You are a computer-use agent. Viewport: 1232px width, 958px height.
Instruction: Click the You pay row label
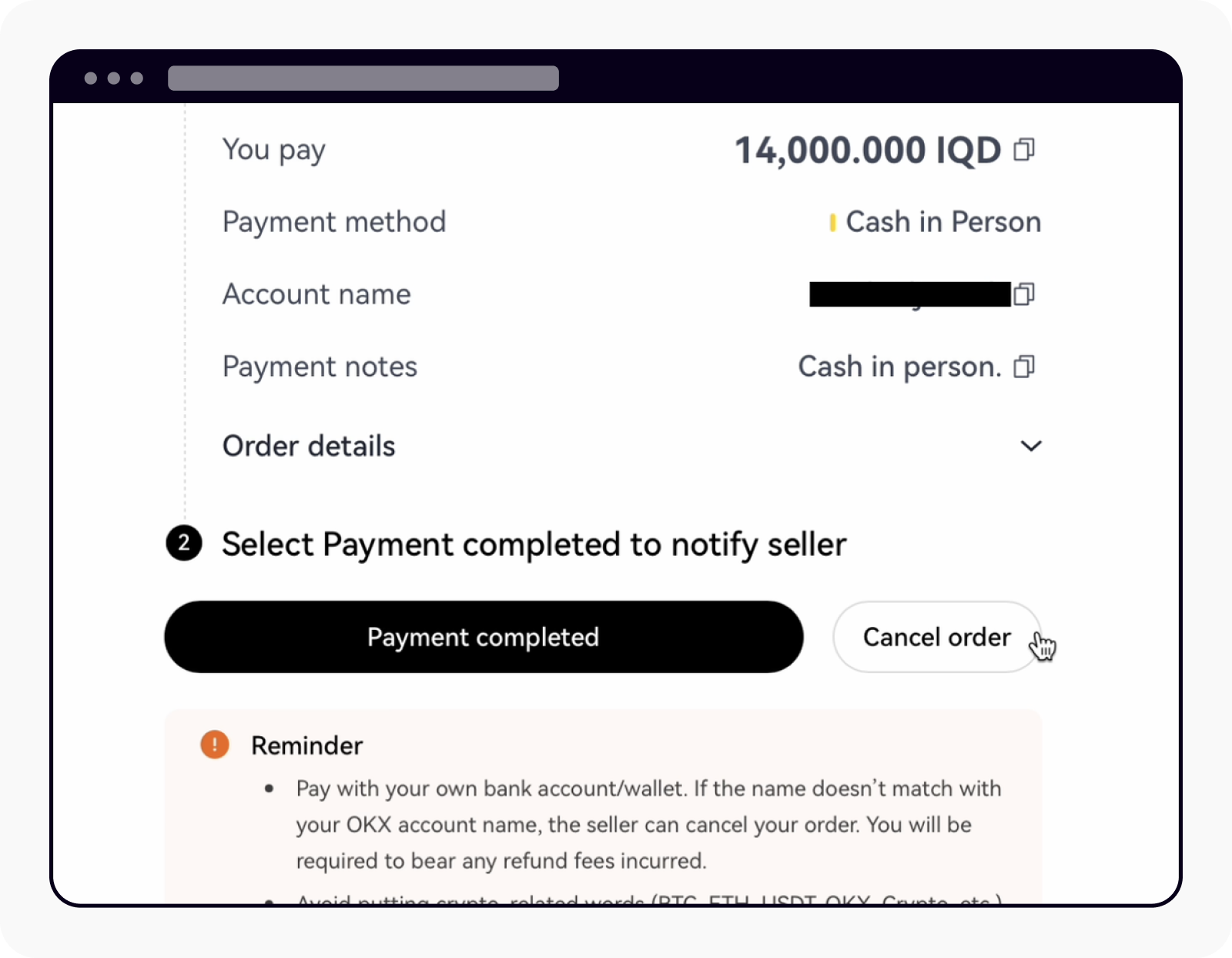(x=273, y=149)
